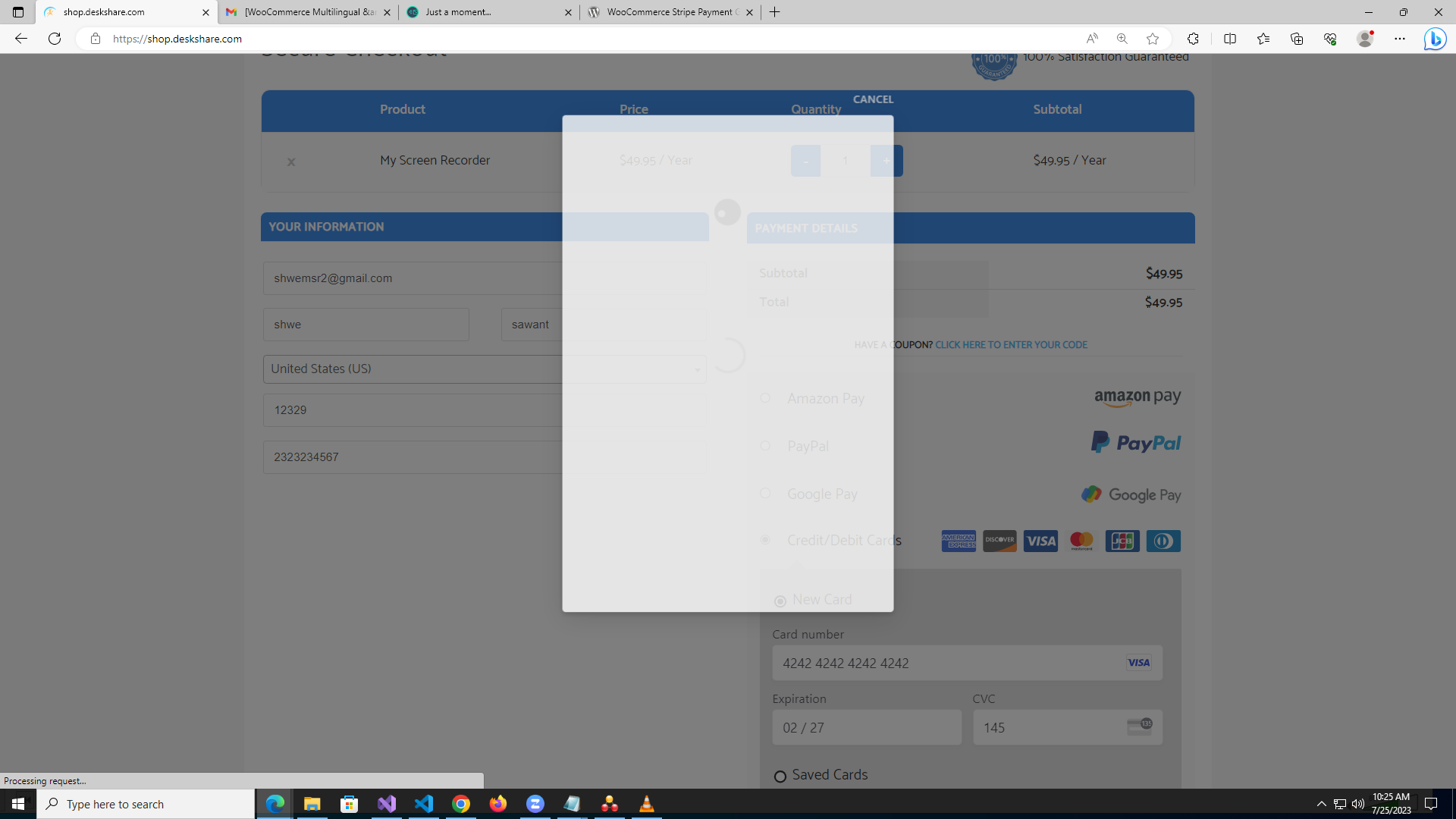Click the Google Pay logo

click(x=1131, y=494)
